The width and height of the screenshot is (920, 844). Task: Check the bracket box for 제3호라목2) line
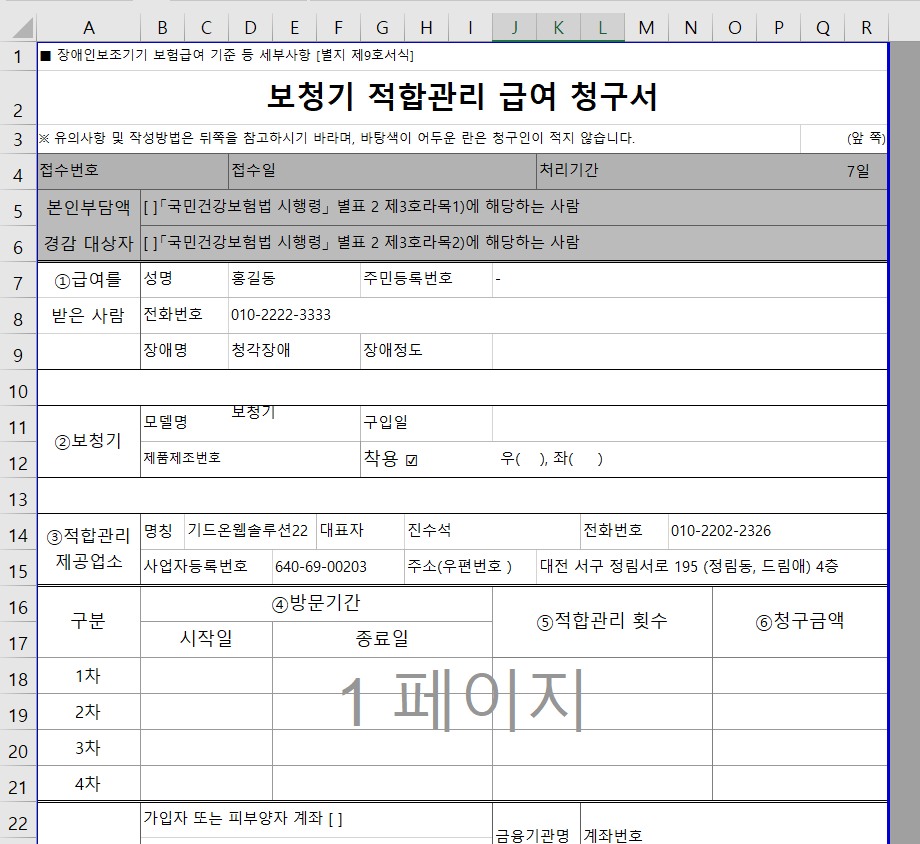(x=151, y=243)
